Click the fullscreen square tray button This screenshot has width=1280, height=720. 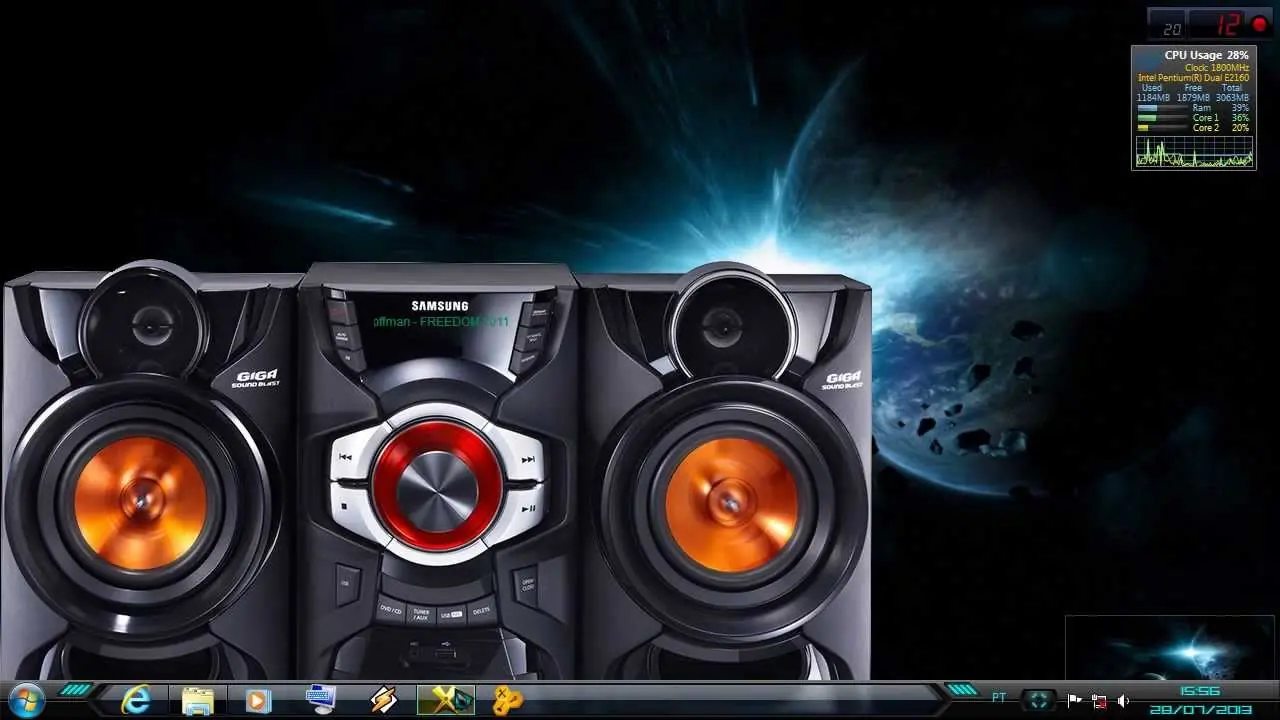pyautogui.click(x=1038, y=700)
